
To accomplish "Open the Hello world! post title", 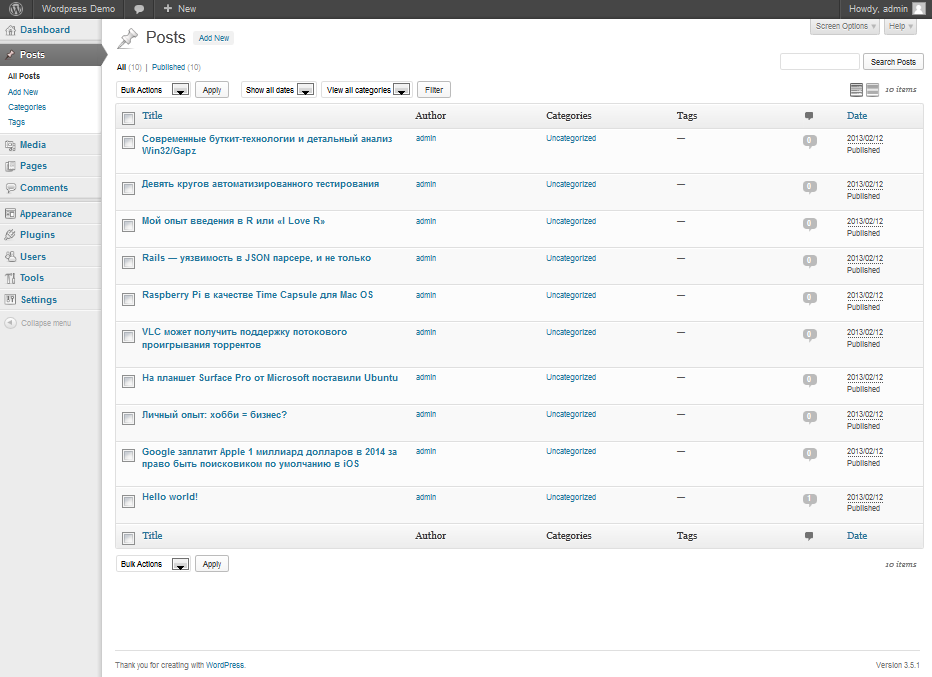I will coord(169,497).
